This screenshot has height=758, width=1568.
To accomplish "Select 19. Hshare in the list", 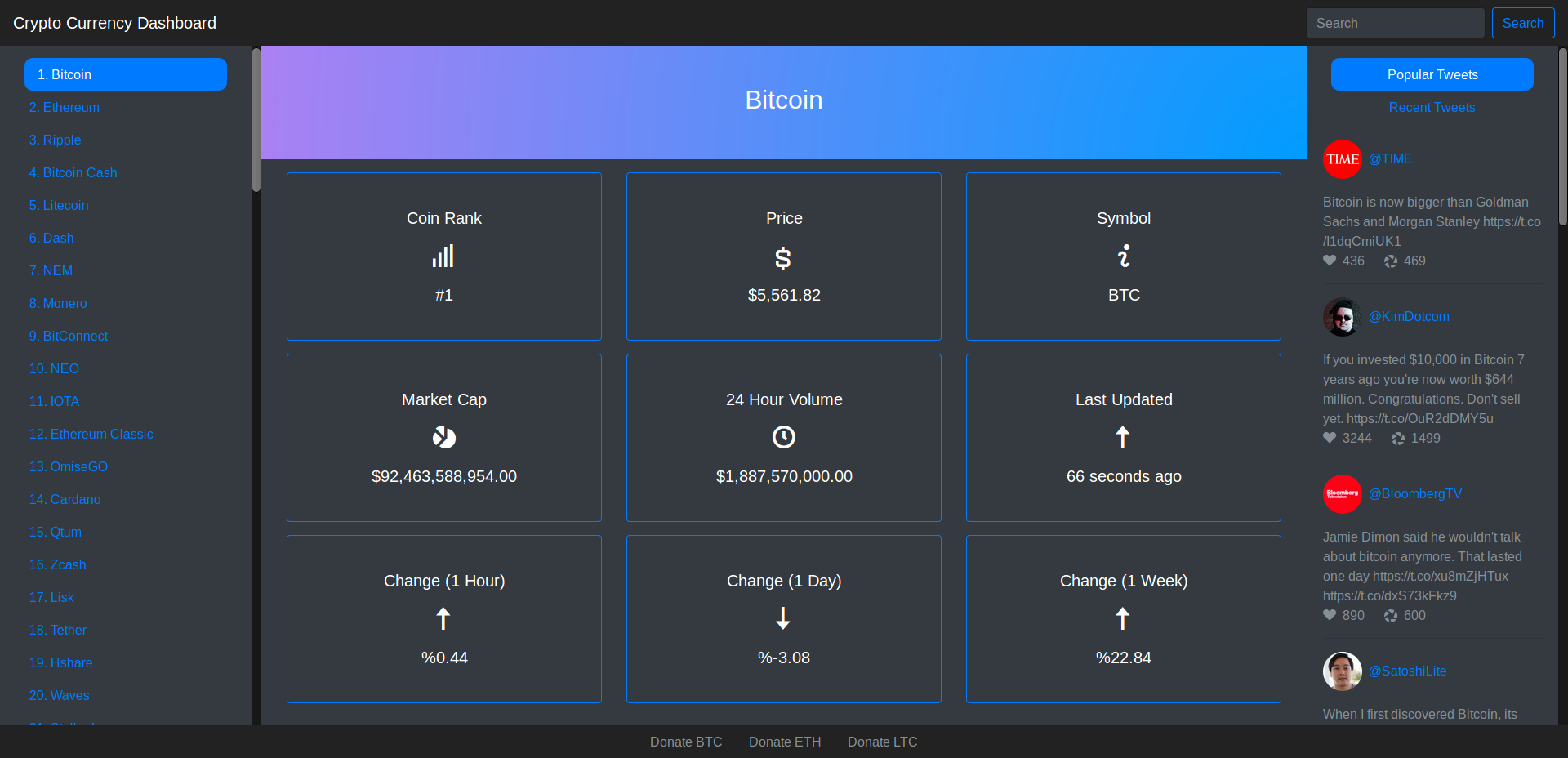I will pyautogui.click(x=61, y=662).
